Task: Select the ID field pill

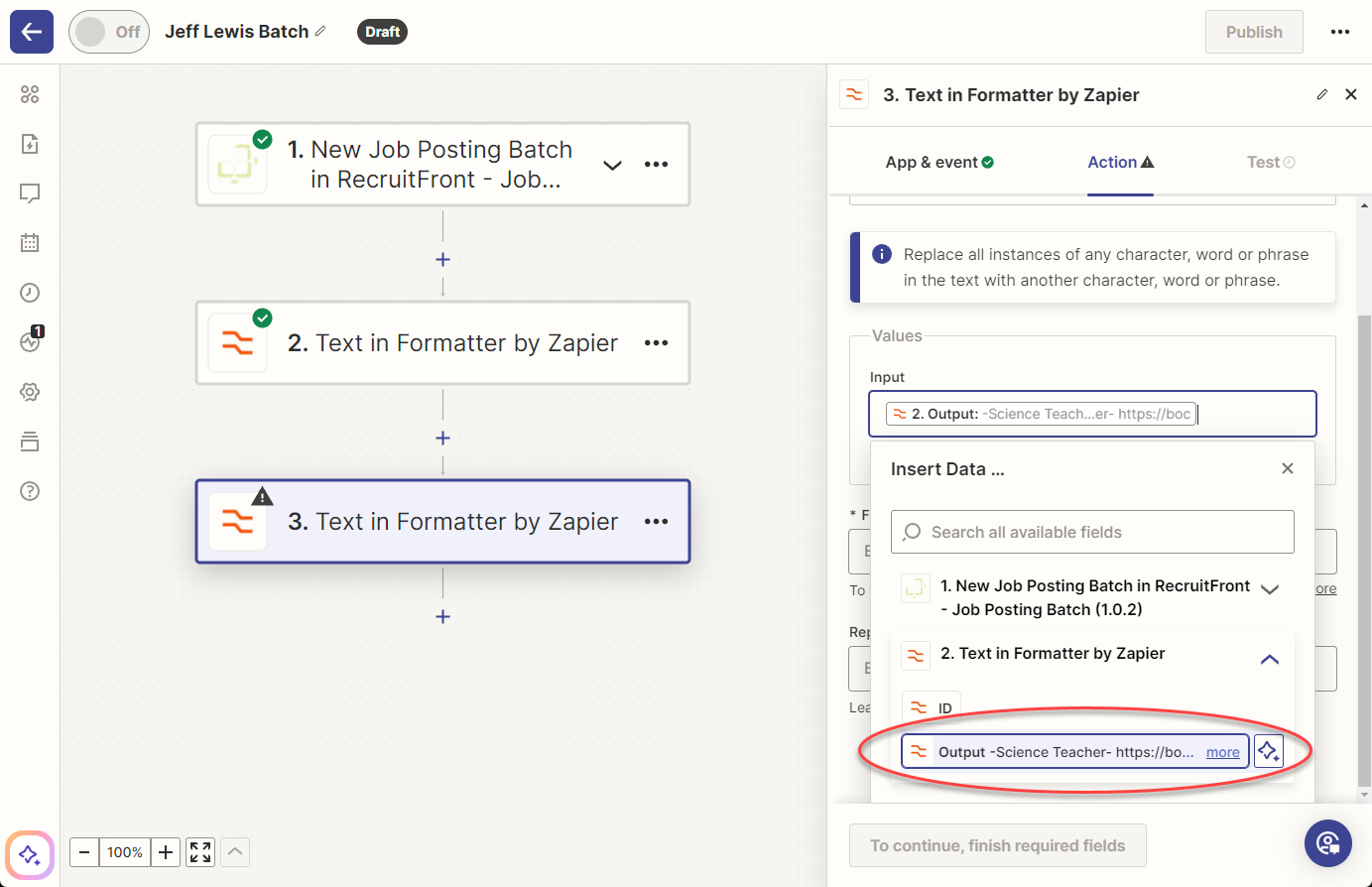Action: [x=932, y=707]
